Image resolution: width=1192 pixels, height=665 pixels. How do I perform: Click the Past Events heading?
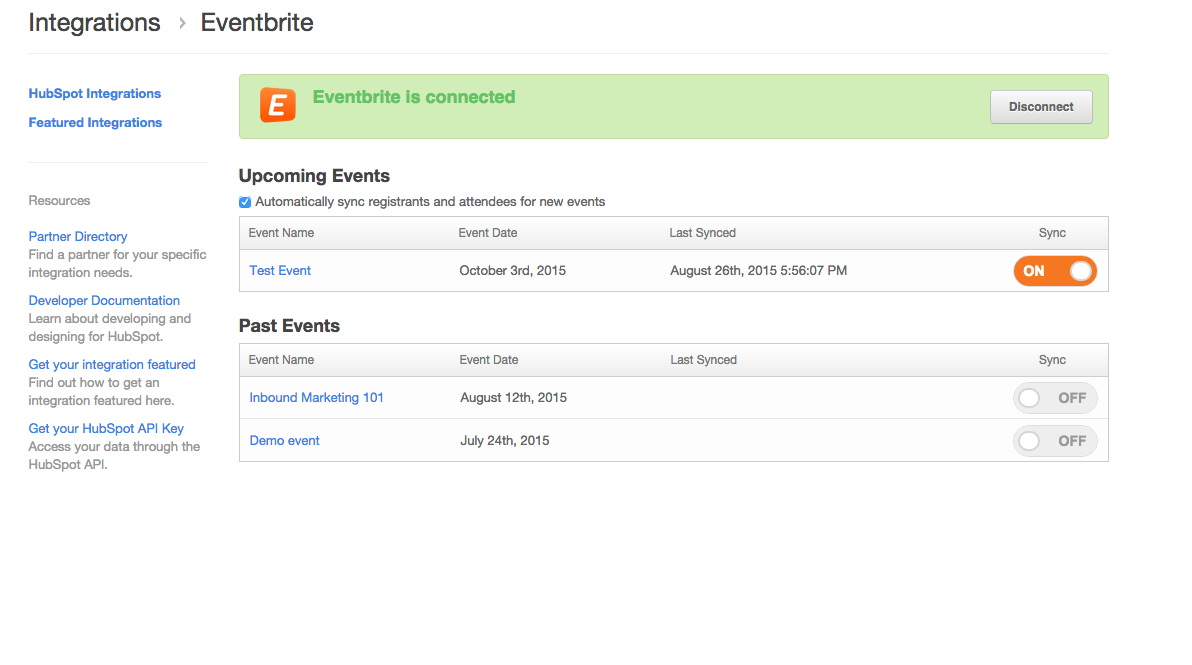click(290, 325)
